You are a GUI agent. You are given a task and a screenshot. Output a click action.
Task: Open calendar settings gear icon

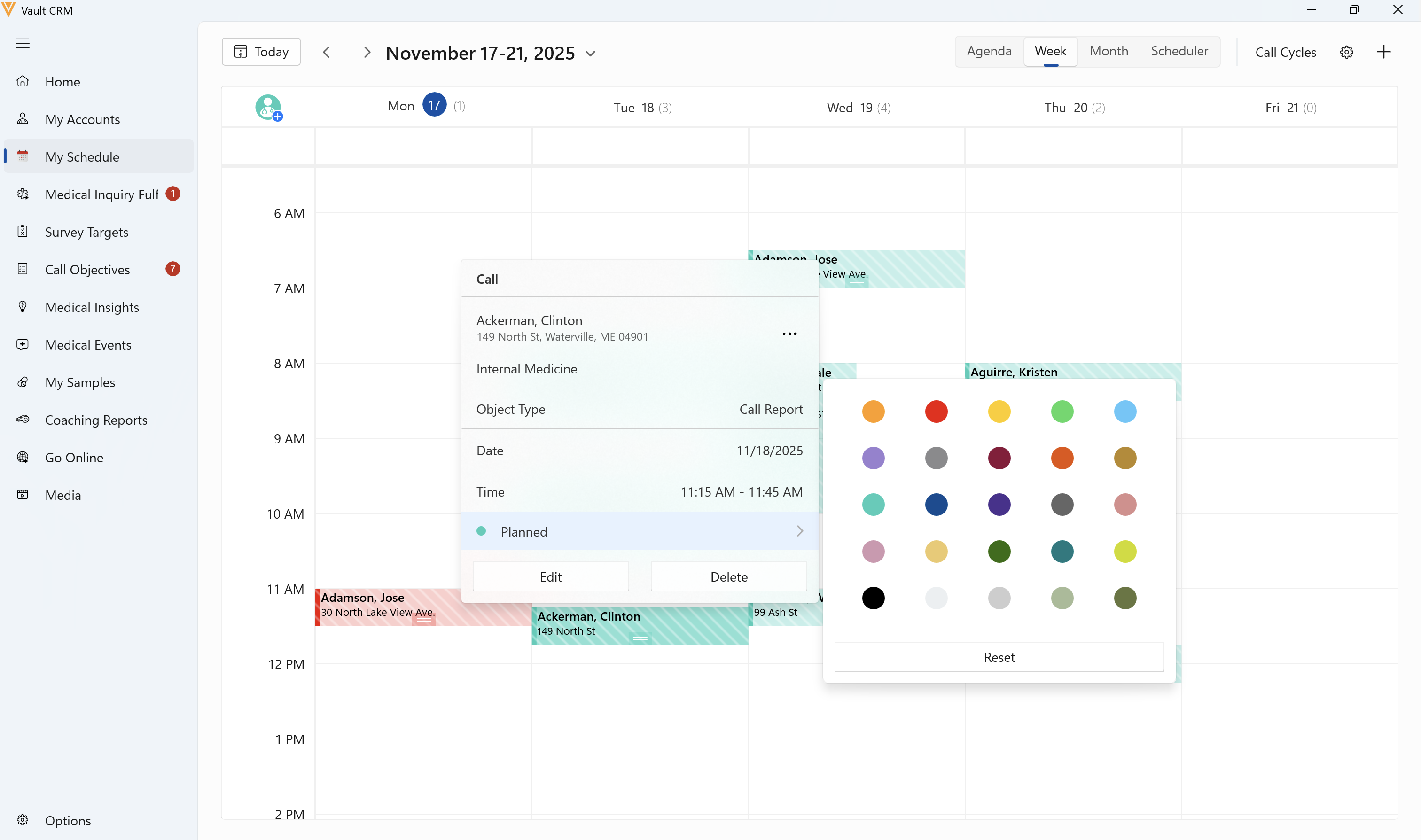tap(1346, 52)
